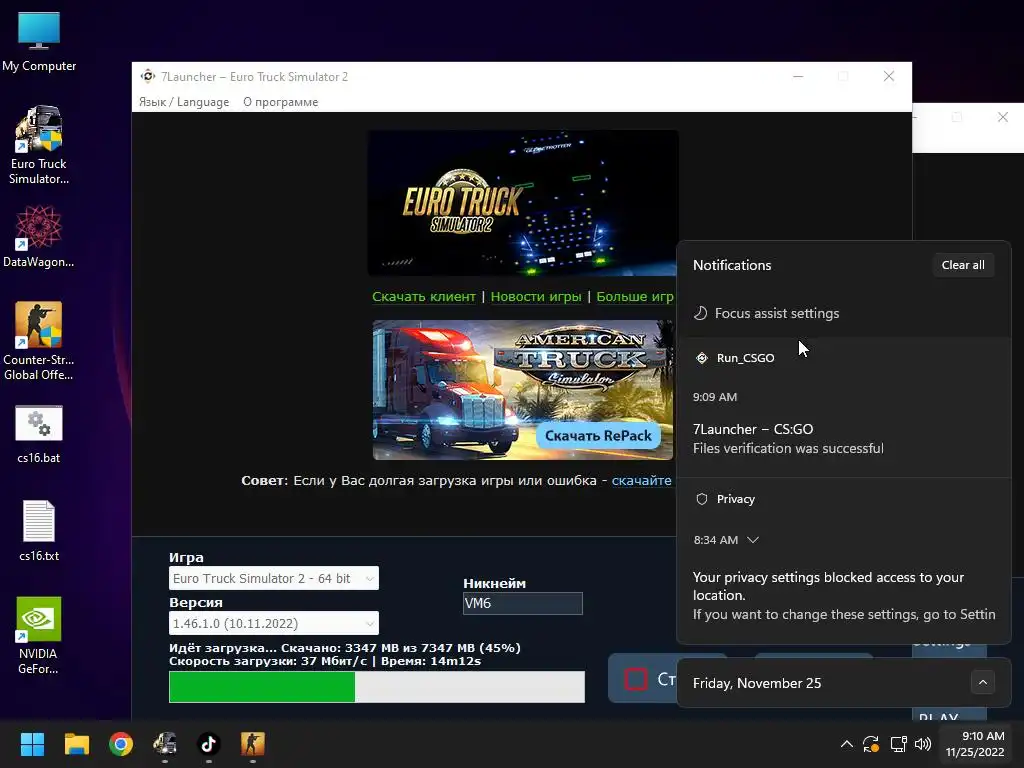Image resolution: width=1024 pixels, height=768 pixels.
Task: Open Counter-Strike Global Offensive desktop shortcut
Action: pos(39,341)
